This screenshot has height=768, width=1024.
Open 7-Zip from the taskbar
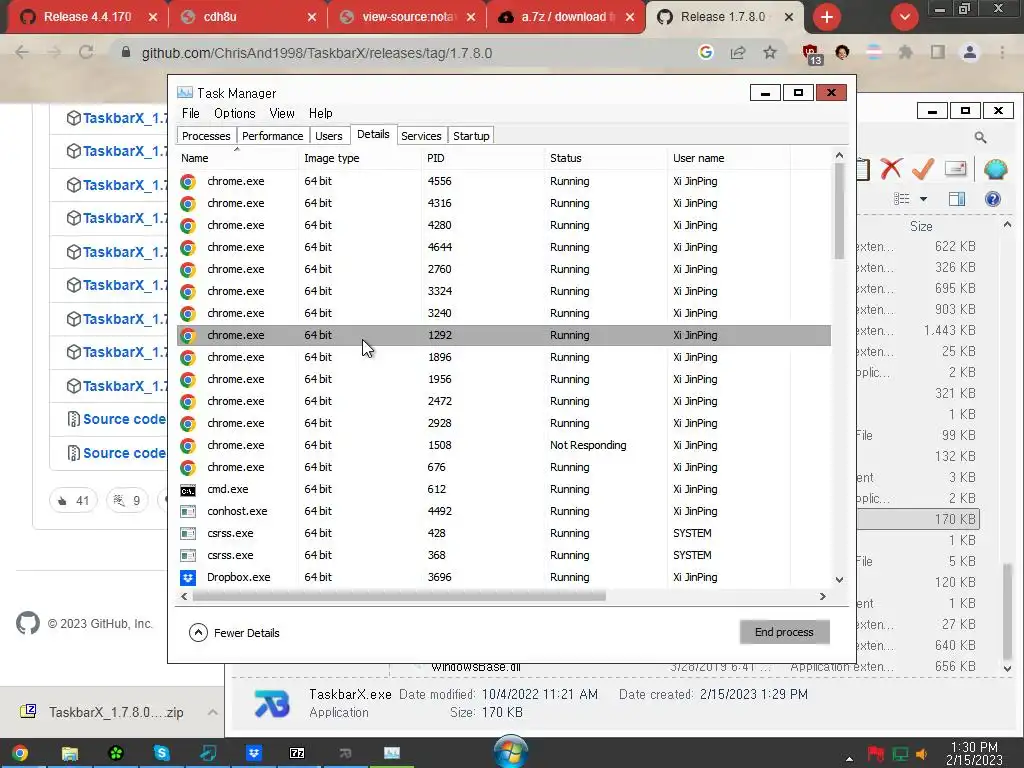pyautogui.click(x=297, y=753)
